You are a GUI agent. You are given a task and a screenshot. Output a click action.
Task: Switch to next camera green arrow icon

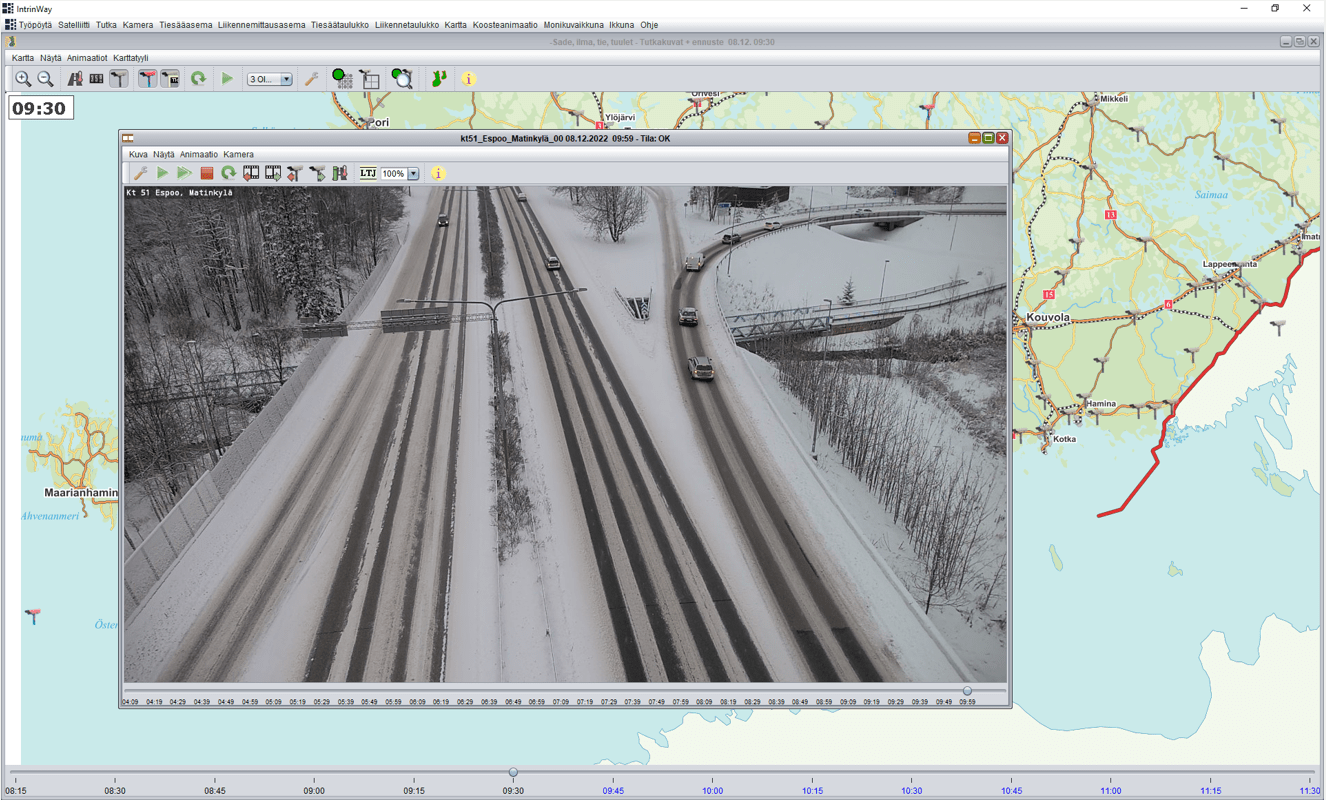click(x=317, y=174)
